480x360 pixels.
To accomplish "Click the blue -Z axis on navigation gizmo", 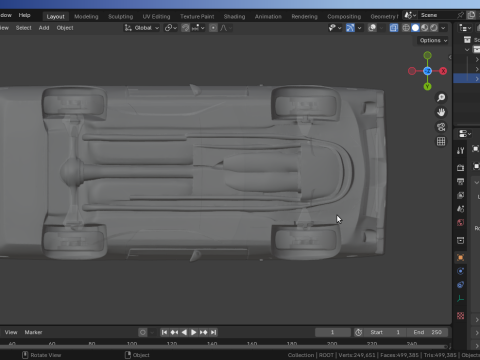I will 427,71.
